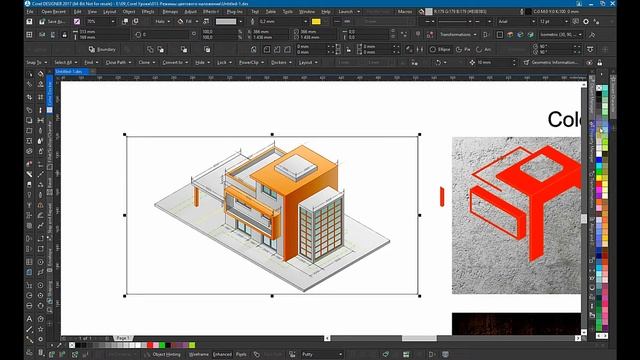Expand the Fill dropdown arrow
This screenshot has height=360, width=640.
tap(197, 21)
